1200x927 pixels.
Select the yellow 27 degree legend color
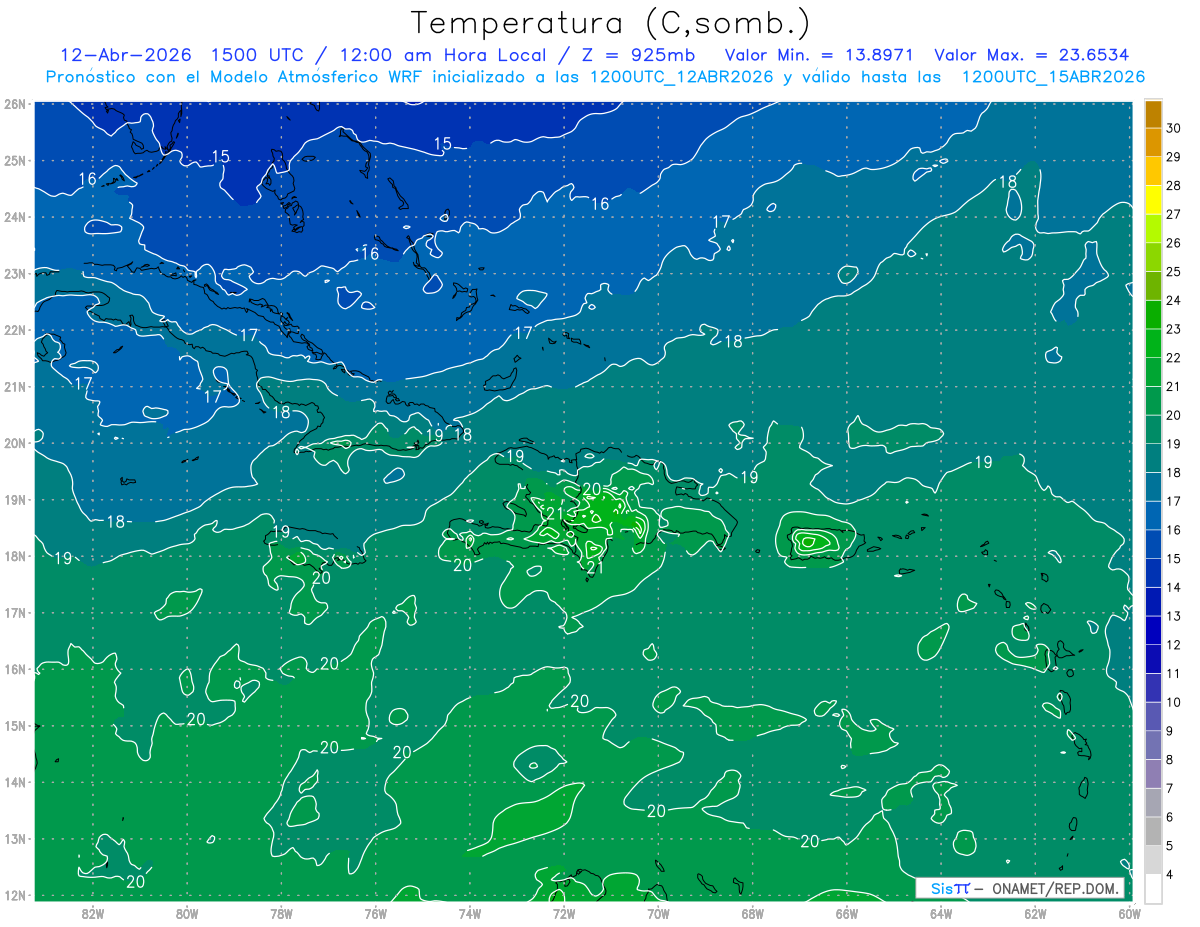1153,201
